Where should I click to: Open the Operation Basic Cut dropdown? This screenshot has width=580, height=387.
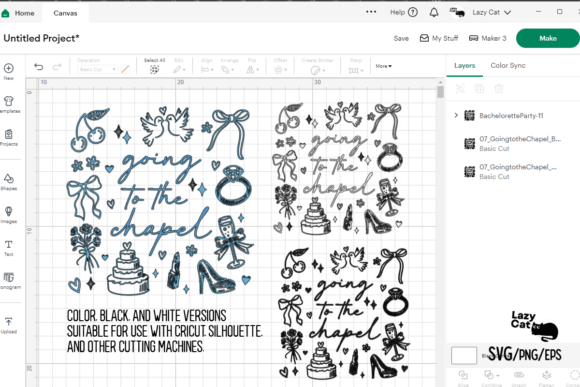(x=97, y=69)
